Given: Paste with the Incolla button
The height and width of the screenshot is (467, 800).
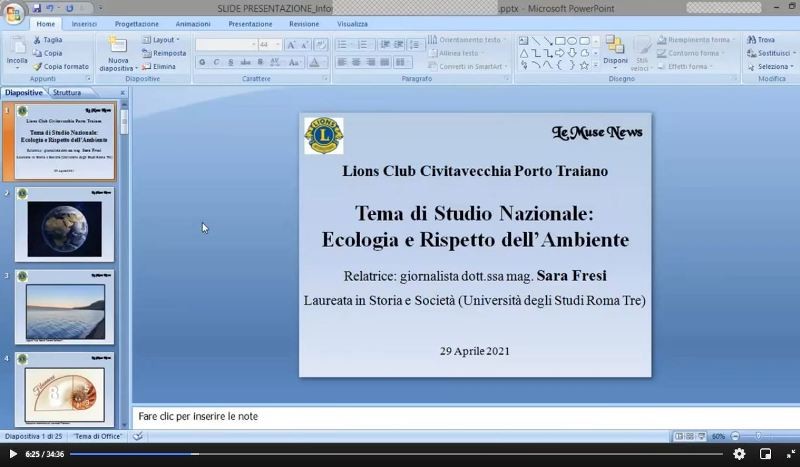Looking at the screenshot, I should [17, 53].
